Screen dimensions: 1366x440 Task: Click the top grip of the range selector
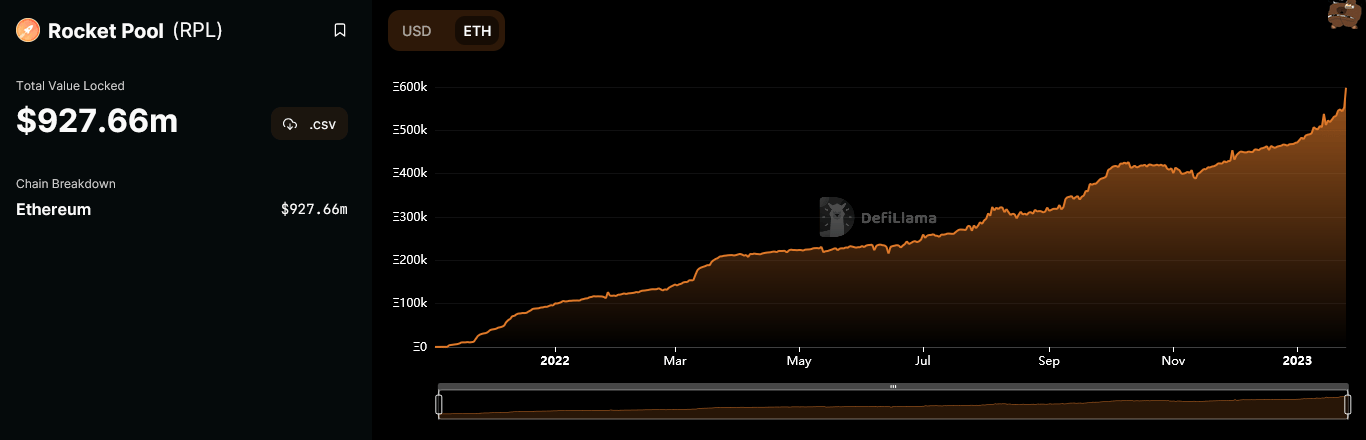[x=893, y=386]
